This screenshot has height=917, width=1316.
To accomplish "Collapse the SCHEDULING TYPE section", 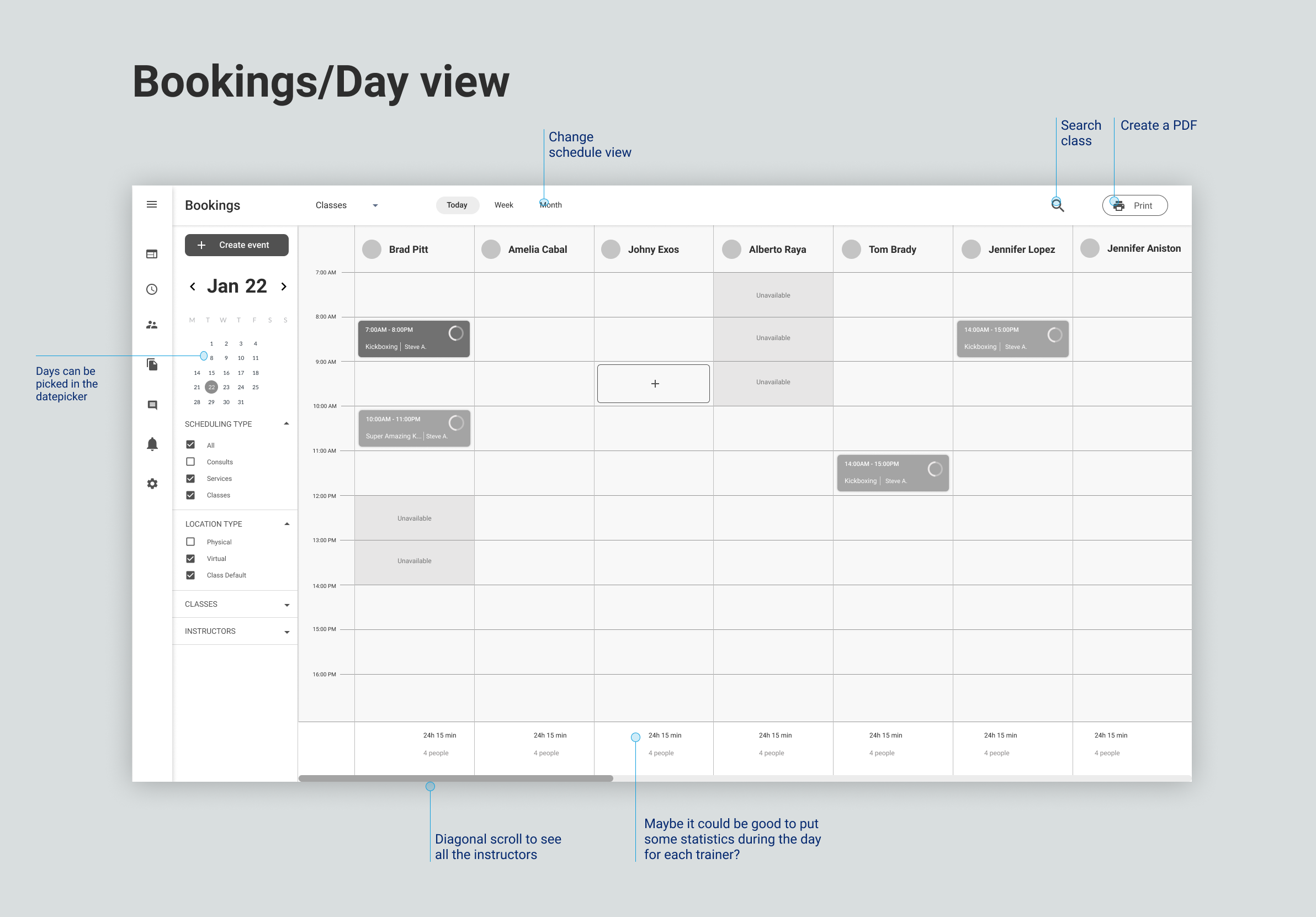I will pyautogui.click(x=286, y=424).
